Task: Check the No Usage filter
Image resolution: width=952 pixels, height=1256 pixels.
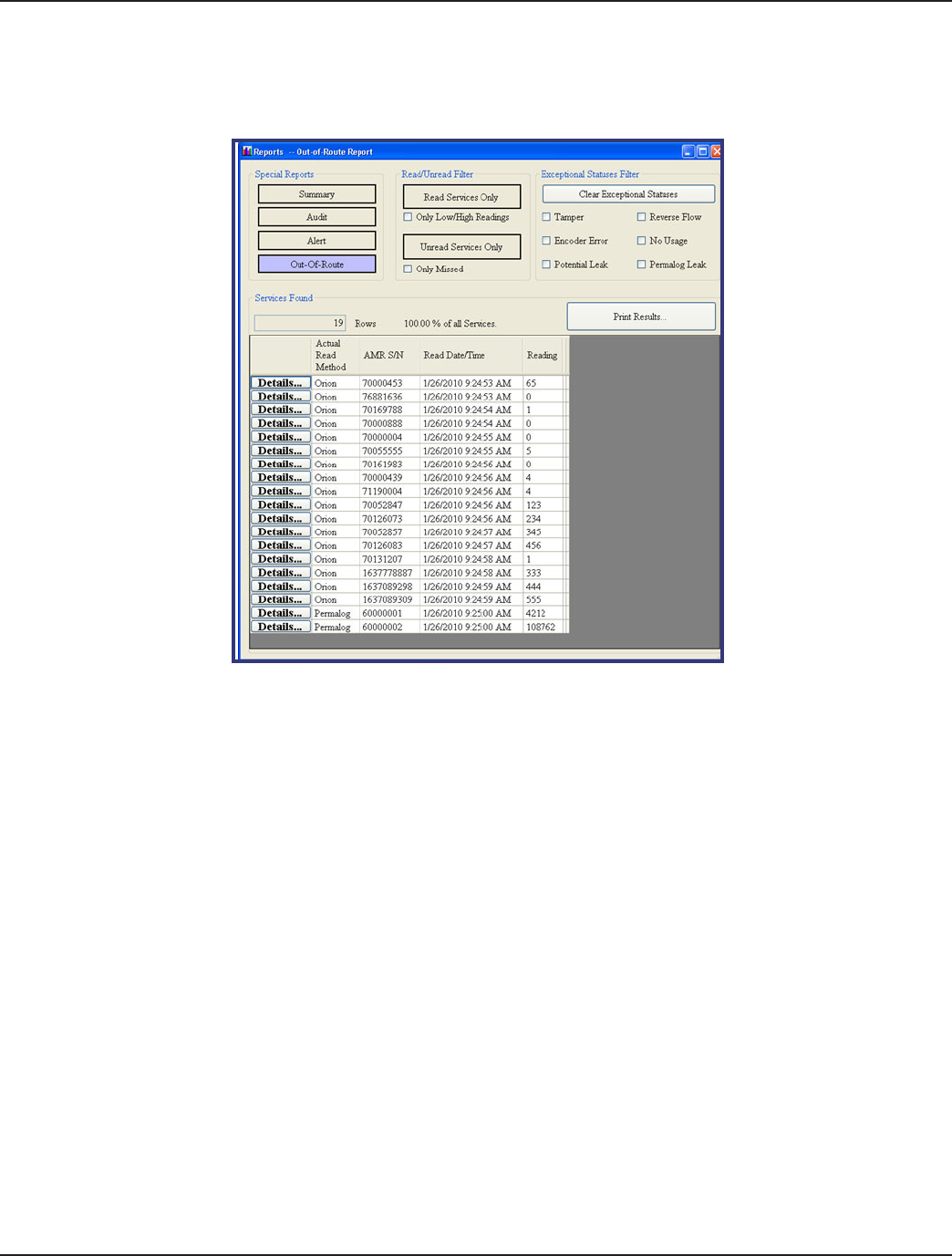Action: click(x=641, y=241)
